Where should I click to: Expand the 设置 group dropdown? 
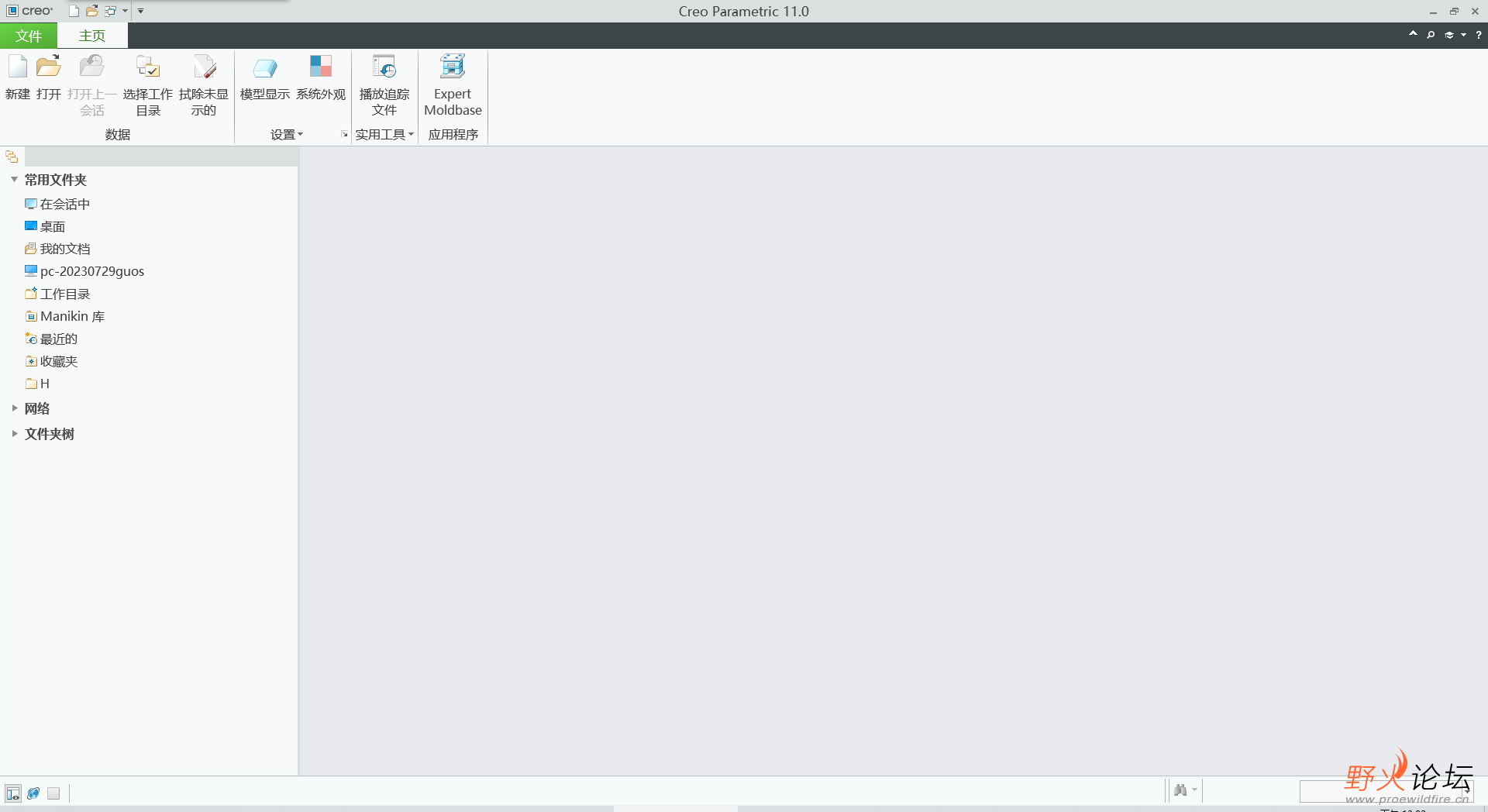pos(287,135)
